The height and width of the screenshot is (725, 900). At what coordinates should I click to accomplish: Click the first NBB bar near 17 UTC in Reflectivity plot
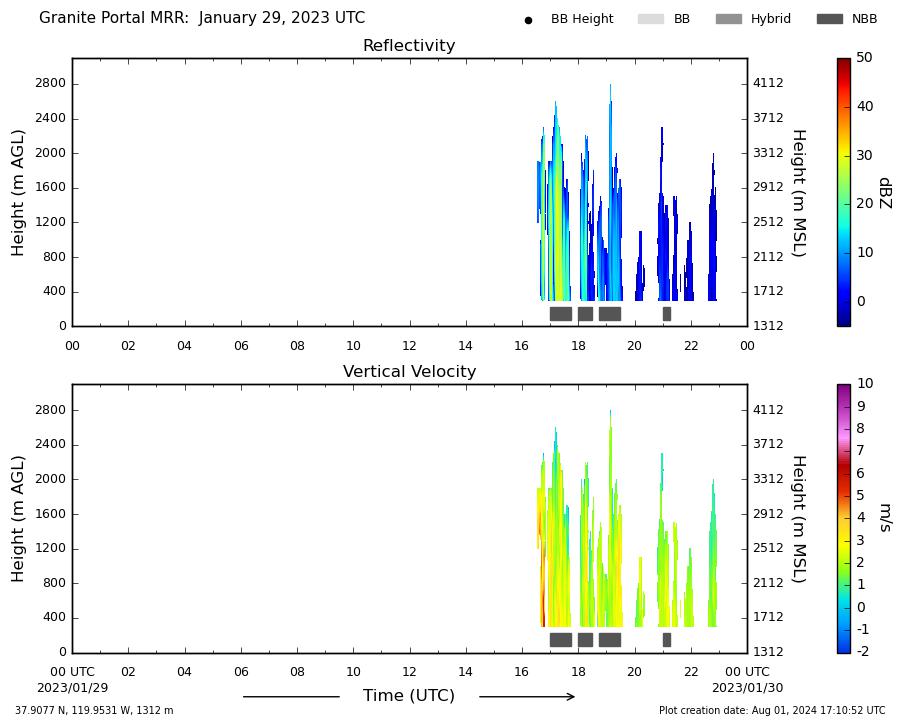click(561, 314)
